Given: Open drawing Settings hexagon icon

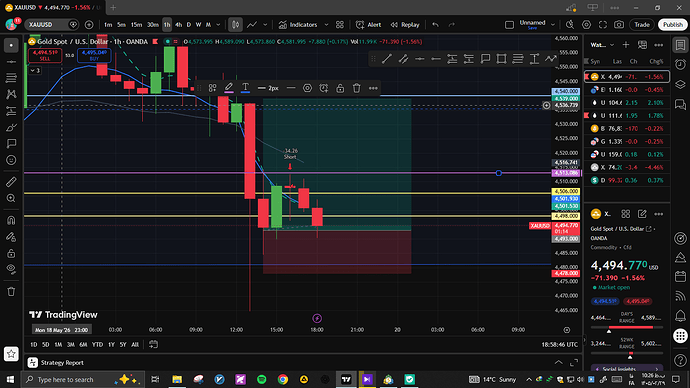Looking at the screenshot, I should [307, 88].
